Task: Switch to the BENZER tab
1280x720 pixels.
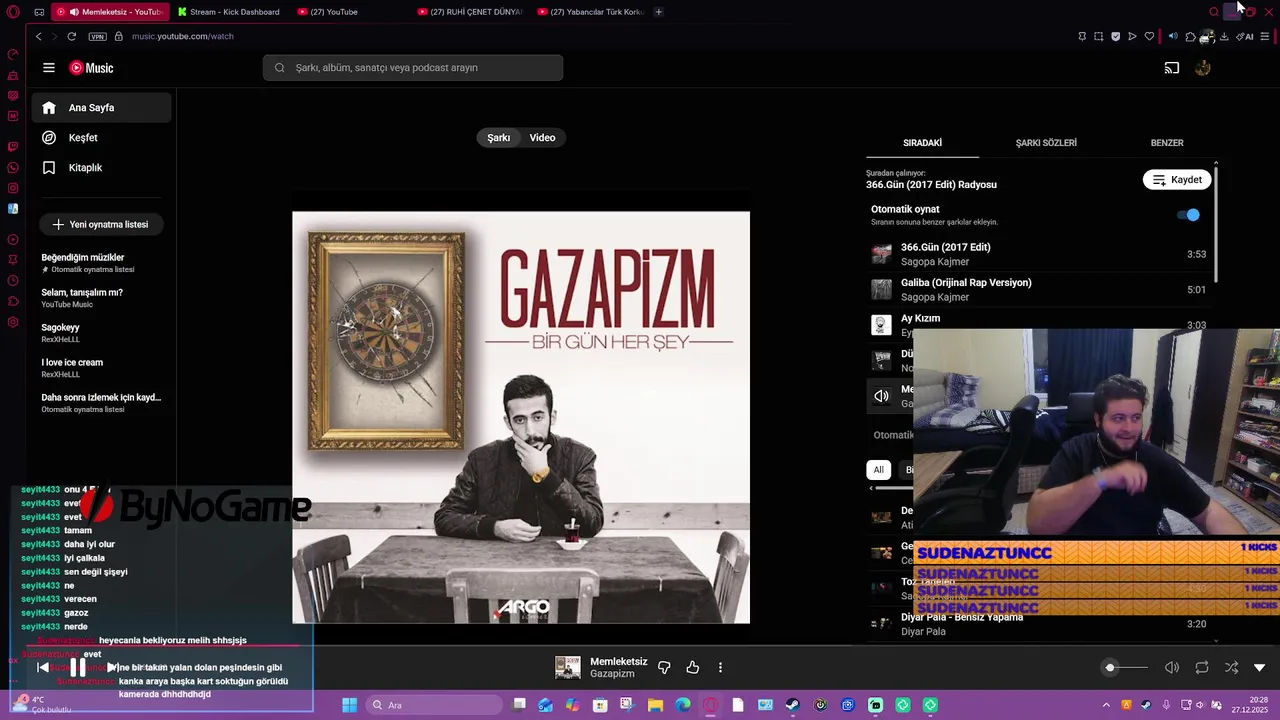Action: [1167, 143]
